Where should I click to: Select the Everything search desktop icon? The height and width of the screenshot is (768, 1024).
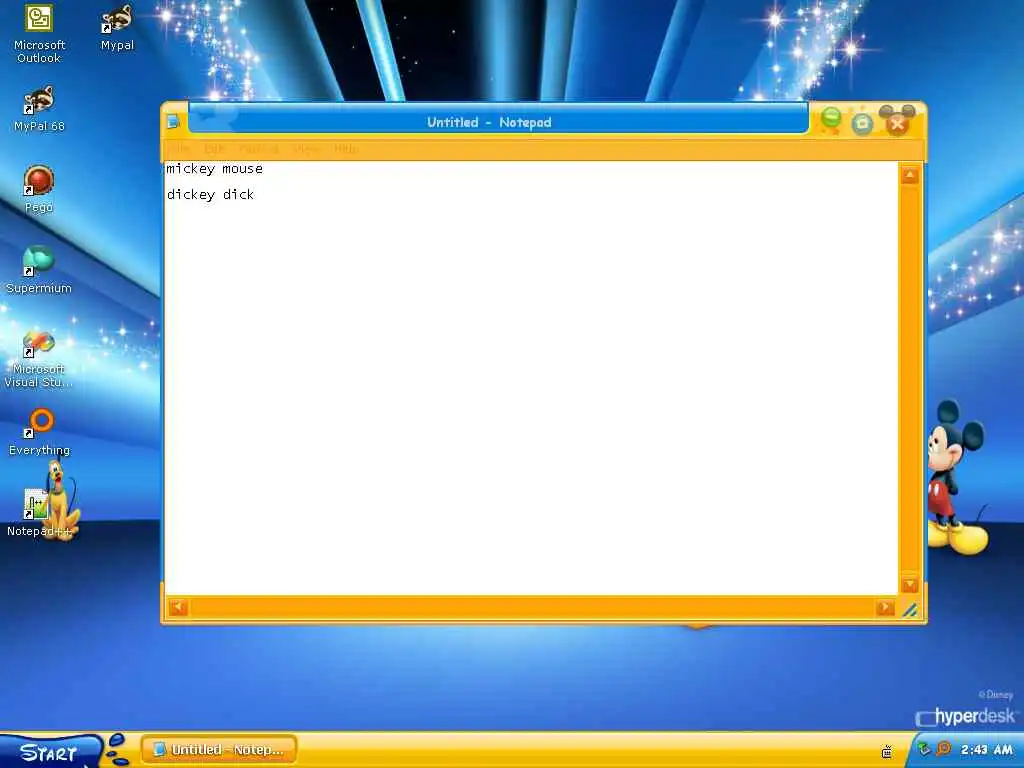pyautogui.click(x=39, y=432)
